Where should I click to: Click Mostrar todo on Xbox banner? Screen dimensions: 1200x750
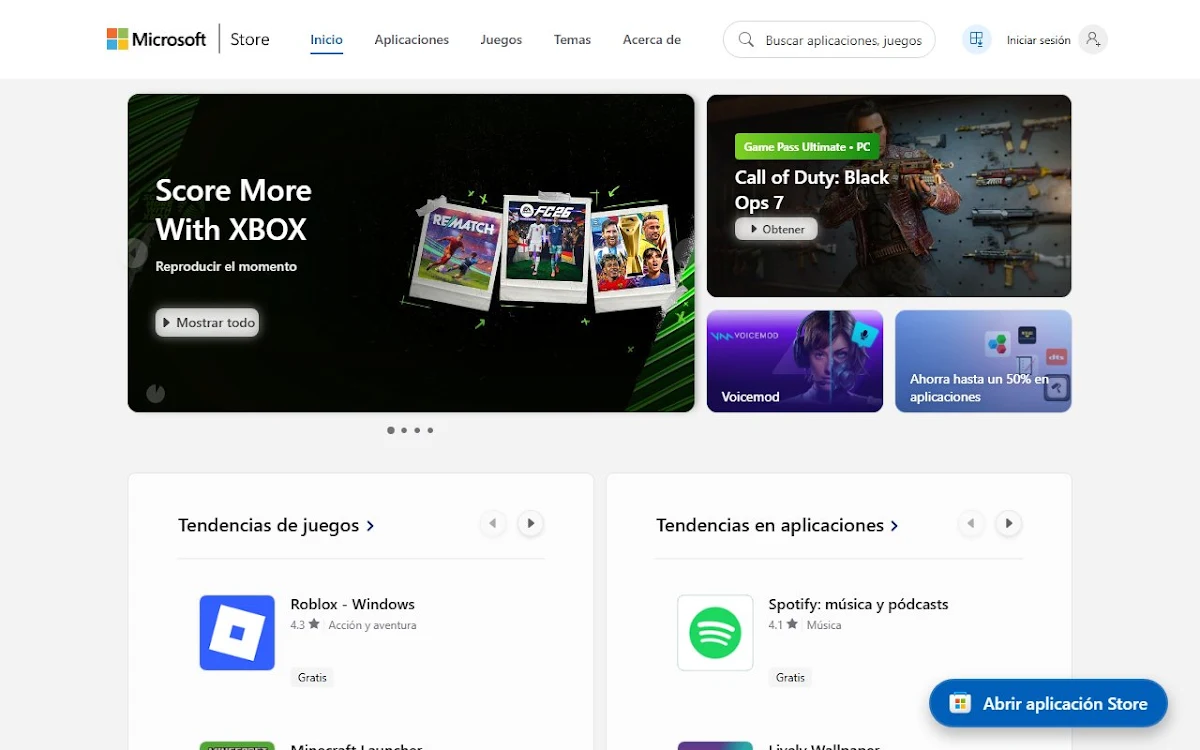coord(207,322)
